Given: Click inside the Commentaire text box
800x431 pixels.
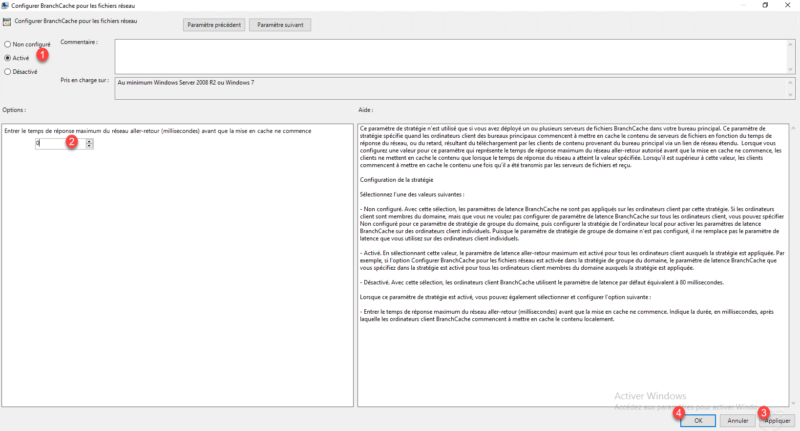Looking at the screenshot, I should [x=451, y=56].
